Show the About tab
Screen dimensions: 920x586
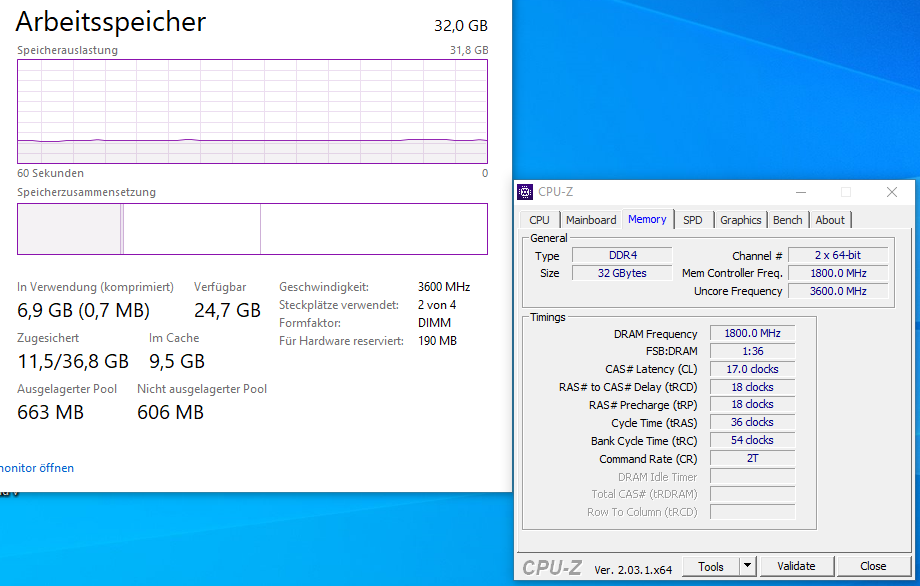pos(830,220)
